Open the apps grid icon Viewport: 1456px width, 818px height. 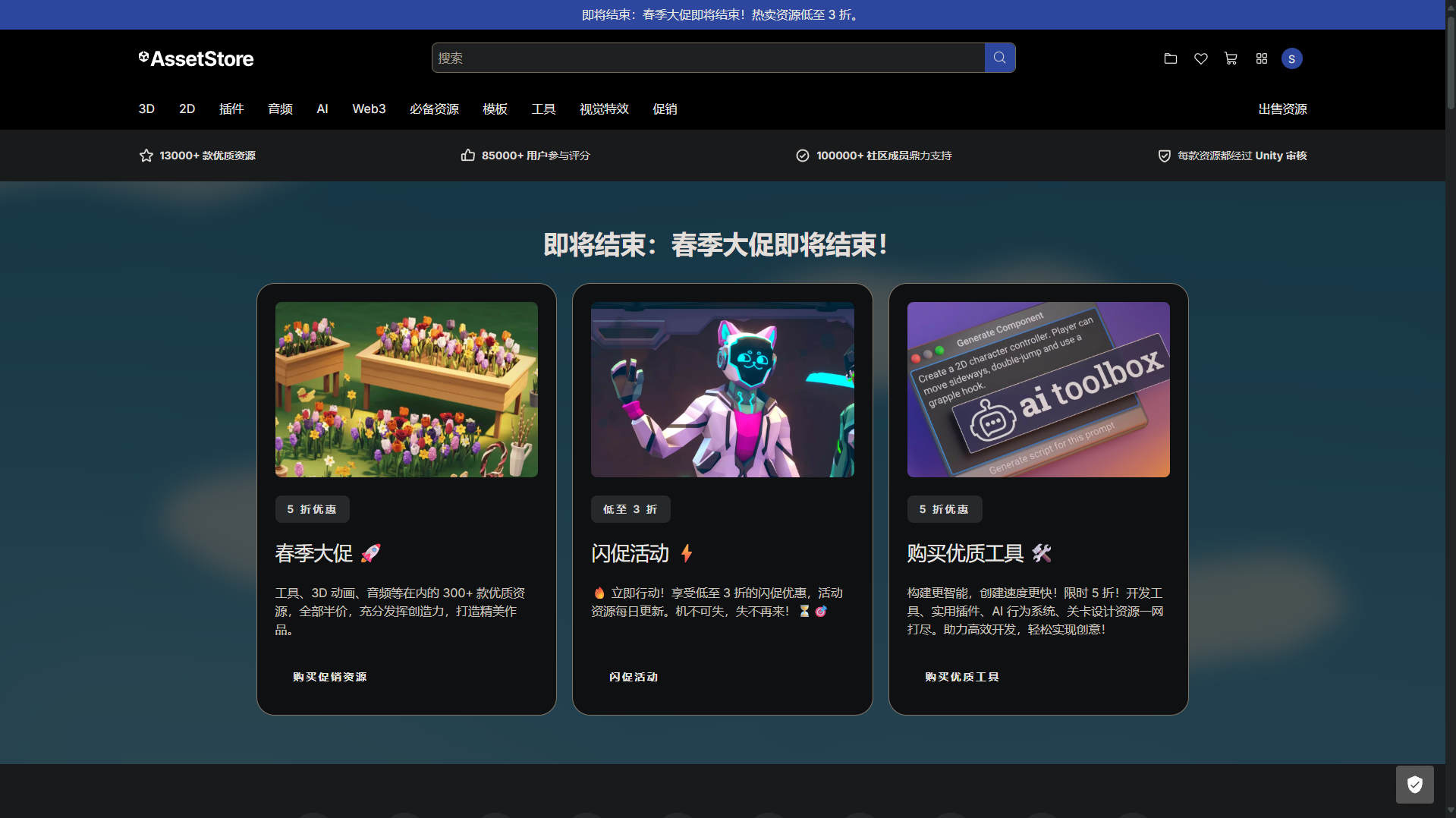tap(1261, 58)
